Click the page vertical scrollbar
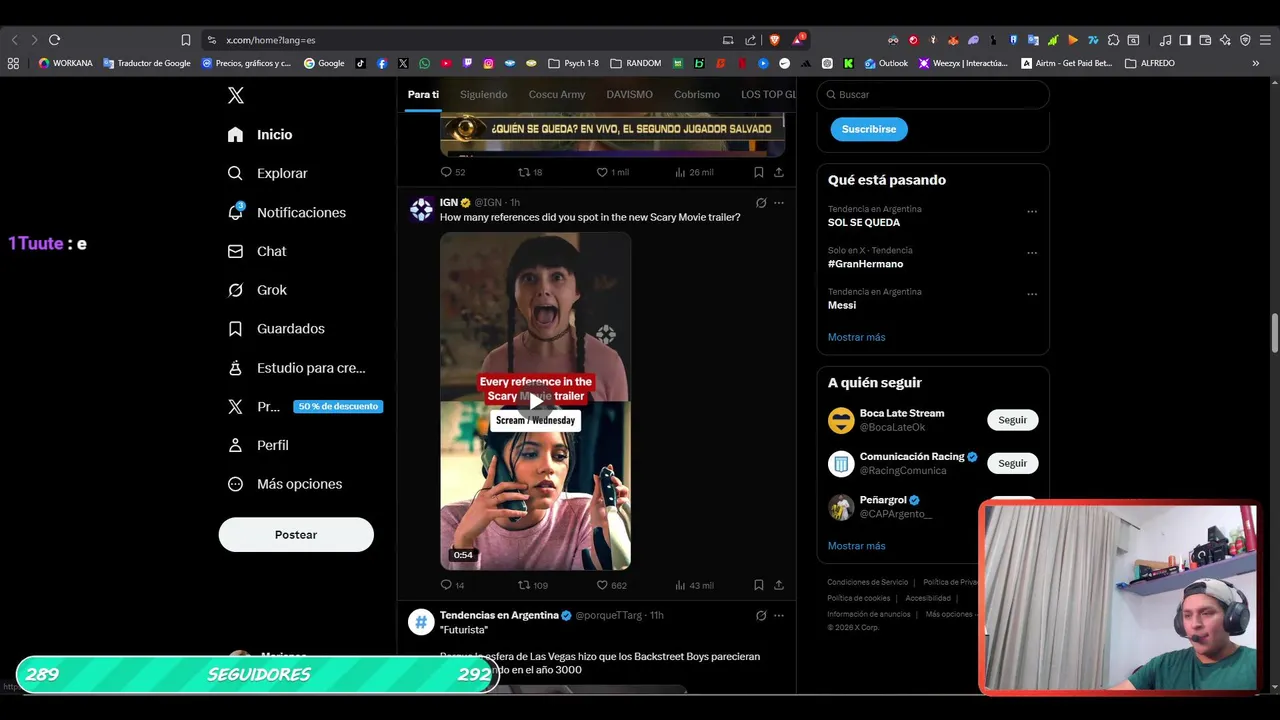The image size is (1280, 720). pos(1274,332)
